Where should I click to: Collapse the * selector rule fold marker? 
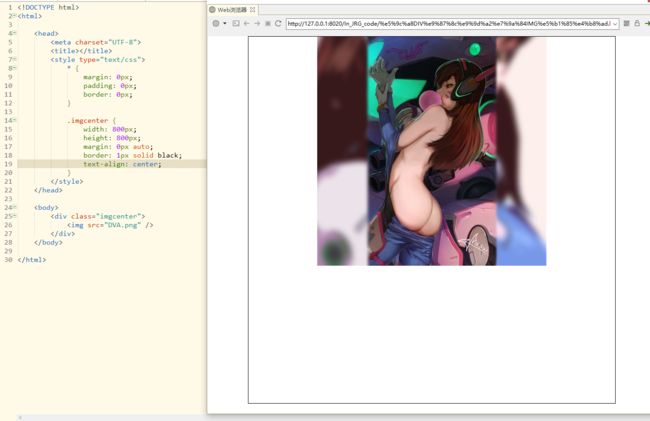[14, 68]
